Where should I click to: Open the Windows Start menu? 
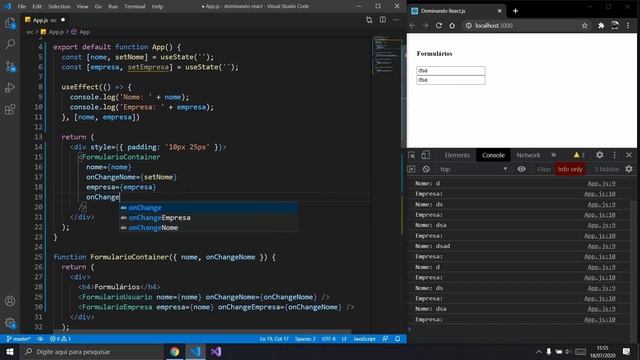coord(10,351)
